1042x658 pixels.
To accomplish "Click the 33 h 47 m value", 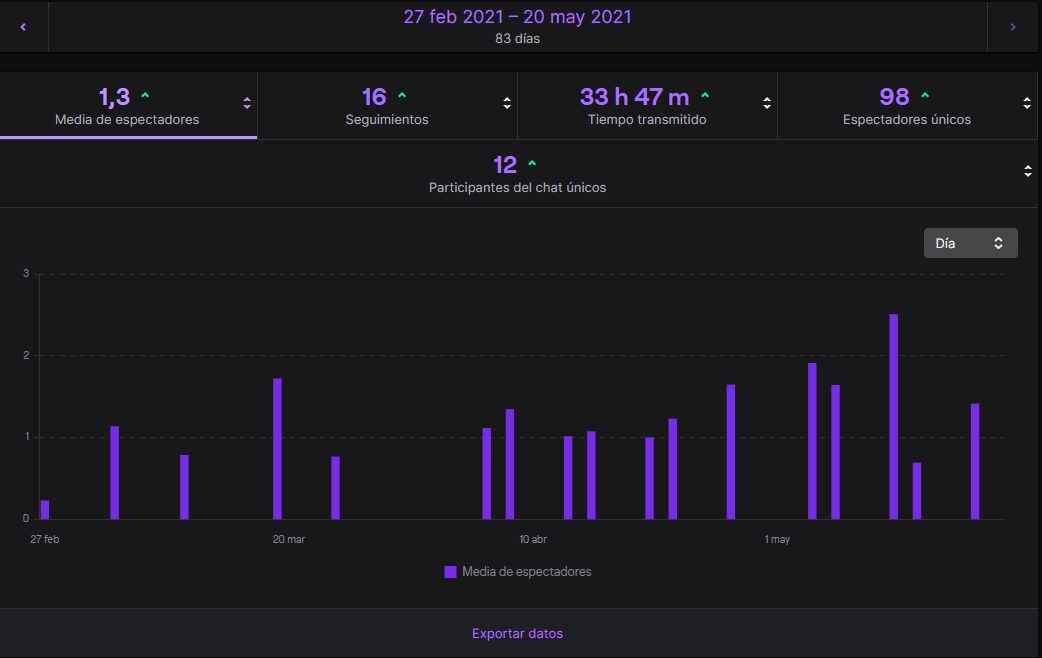I will (x=635, y=97).
